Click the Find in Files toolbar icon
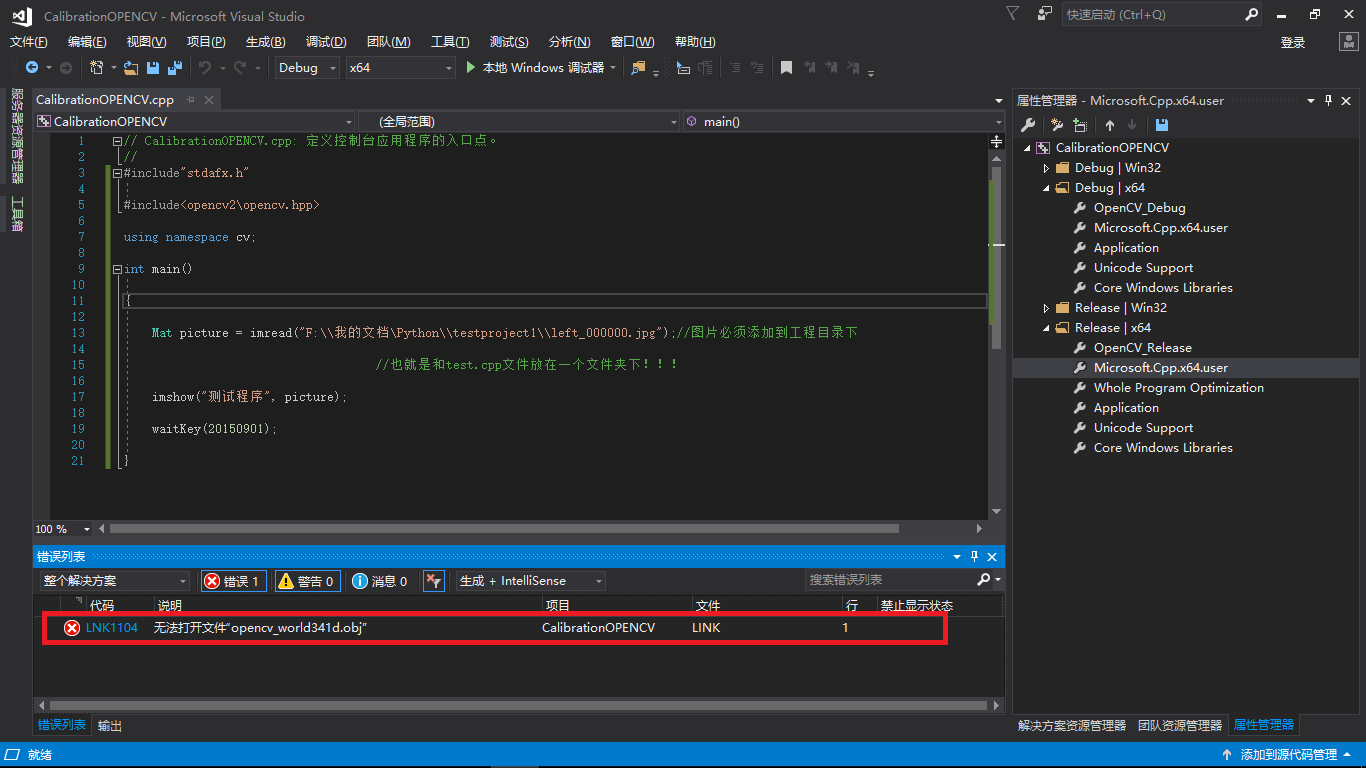 [639, 68]
